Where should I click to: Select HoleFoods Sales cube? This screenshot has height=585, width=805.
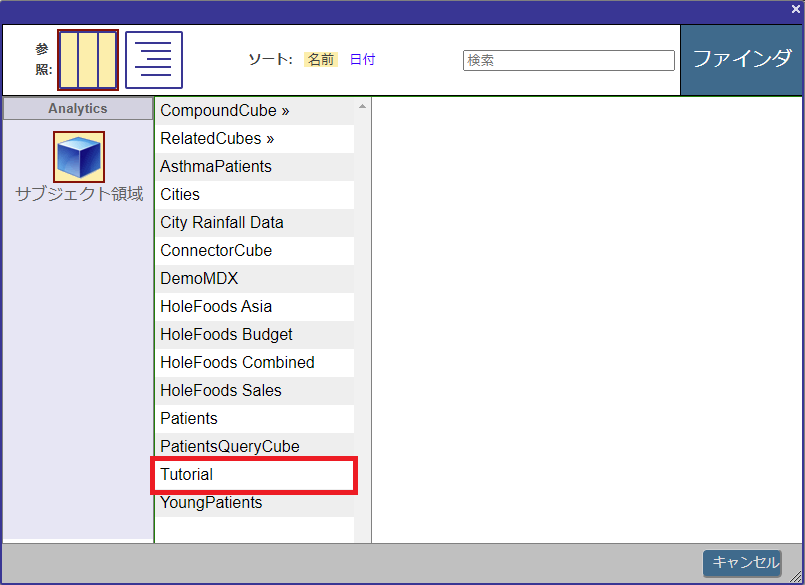coord(221,391)
